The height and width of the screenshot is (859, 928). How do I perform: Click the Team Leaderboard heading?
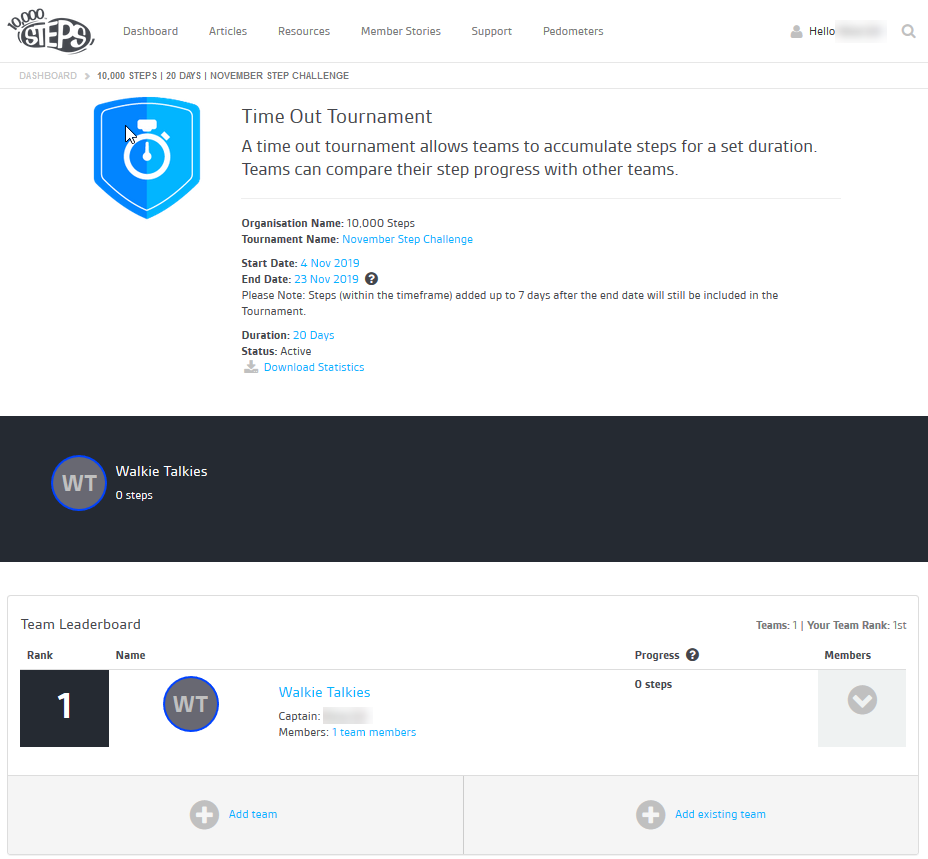(81, 625)
